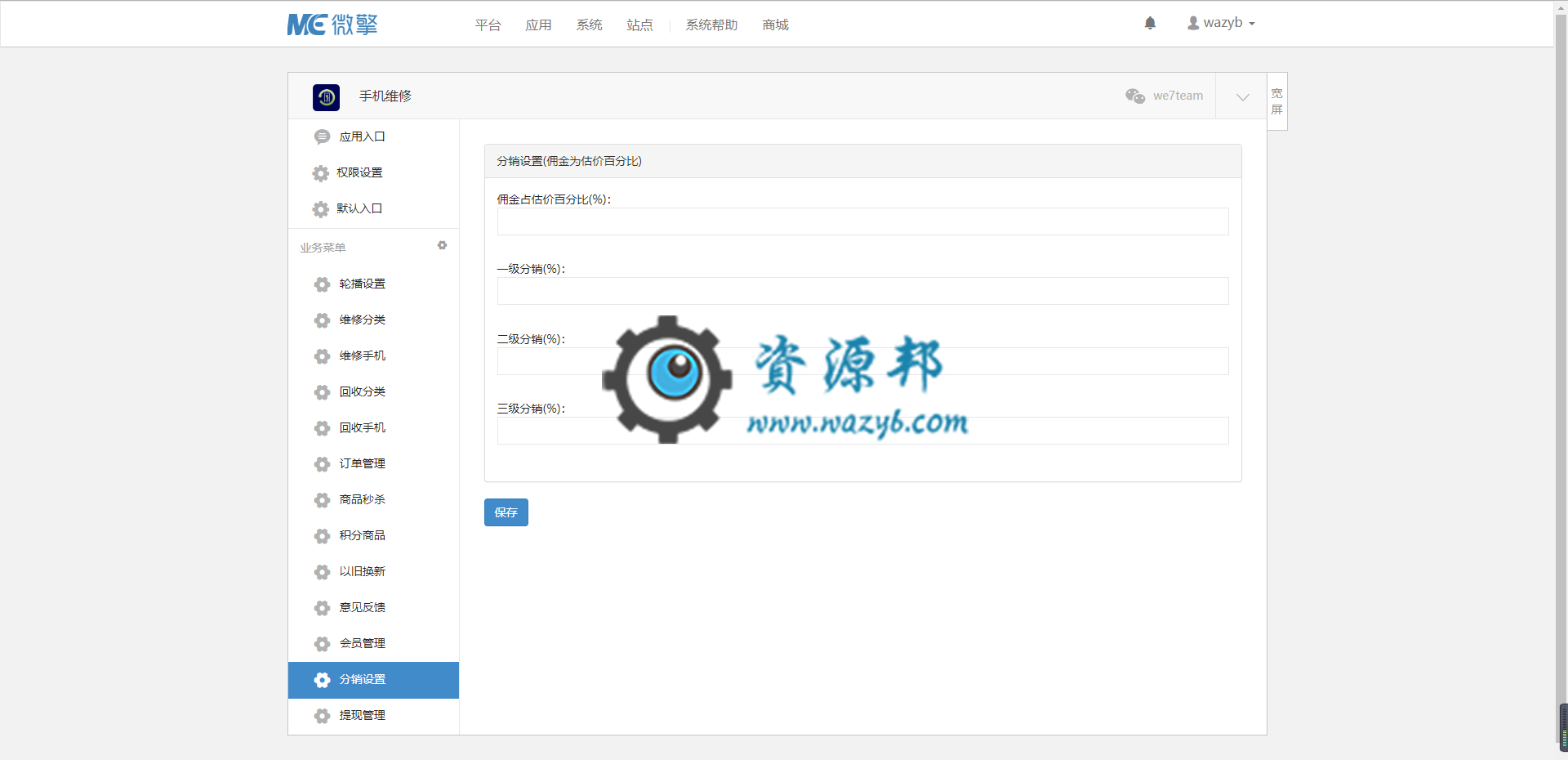
Task: Focus the 佣金占估价百分比(%) input field
Action: tap(862, 221)
